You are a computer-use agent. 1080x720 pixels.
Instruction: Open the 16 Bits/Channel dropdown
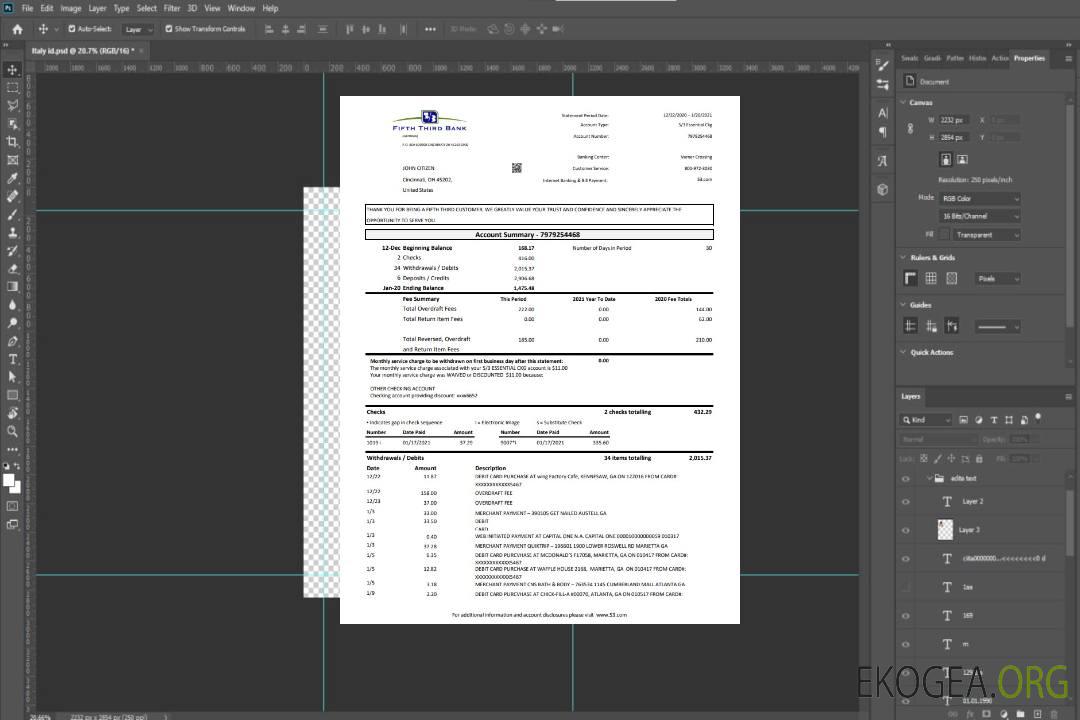(980, 216)
